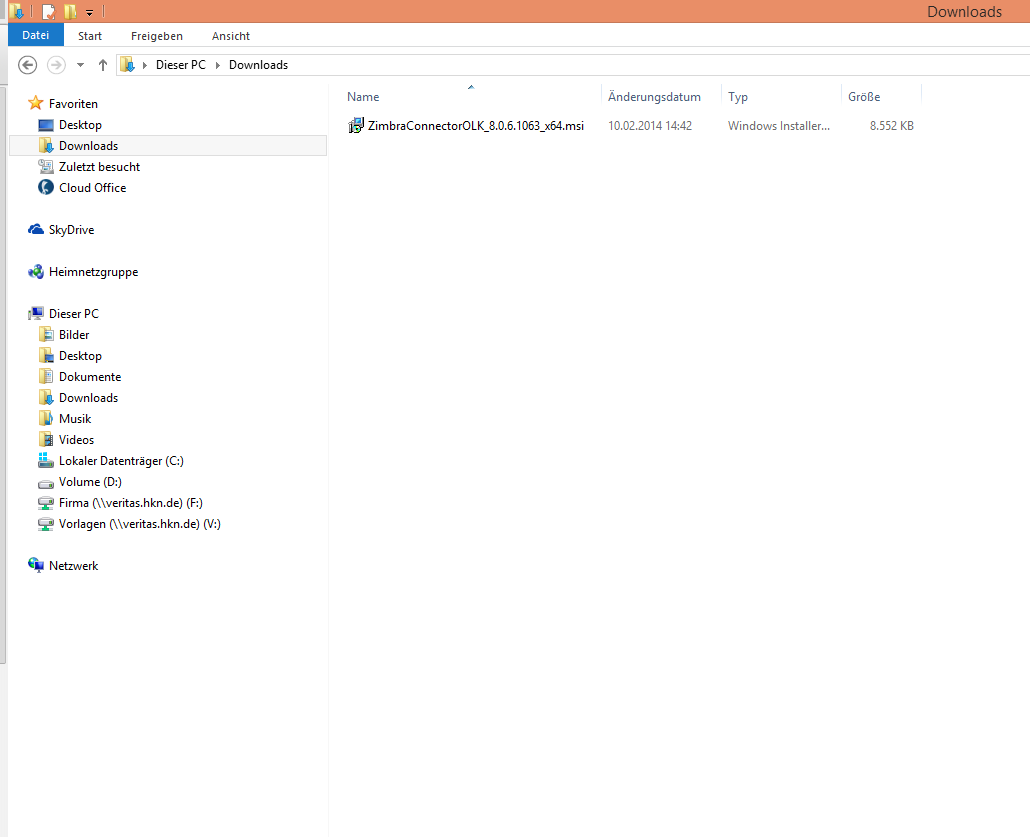The image size is (1030, 837).
Task: Open Netzwerk in navigation pane
Action: click(x=73, y=566)
